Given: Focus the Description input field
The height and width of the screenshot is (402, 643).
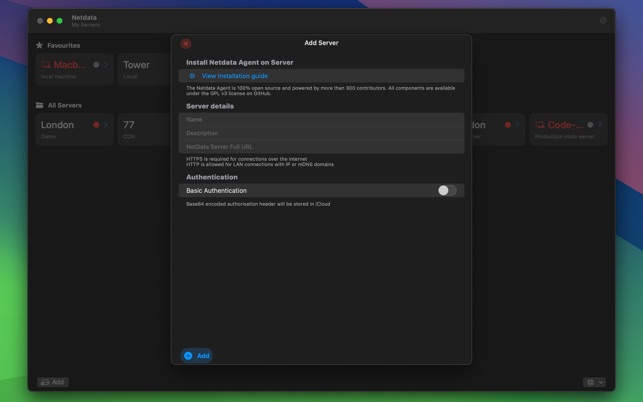Looking at the screenshot, I should (321, 133).
